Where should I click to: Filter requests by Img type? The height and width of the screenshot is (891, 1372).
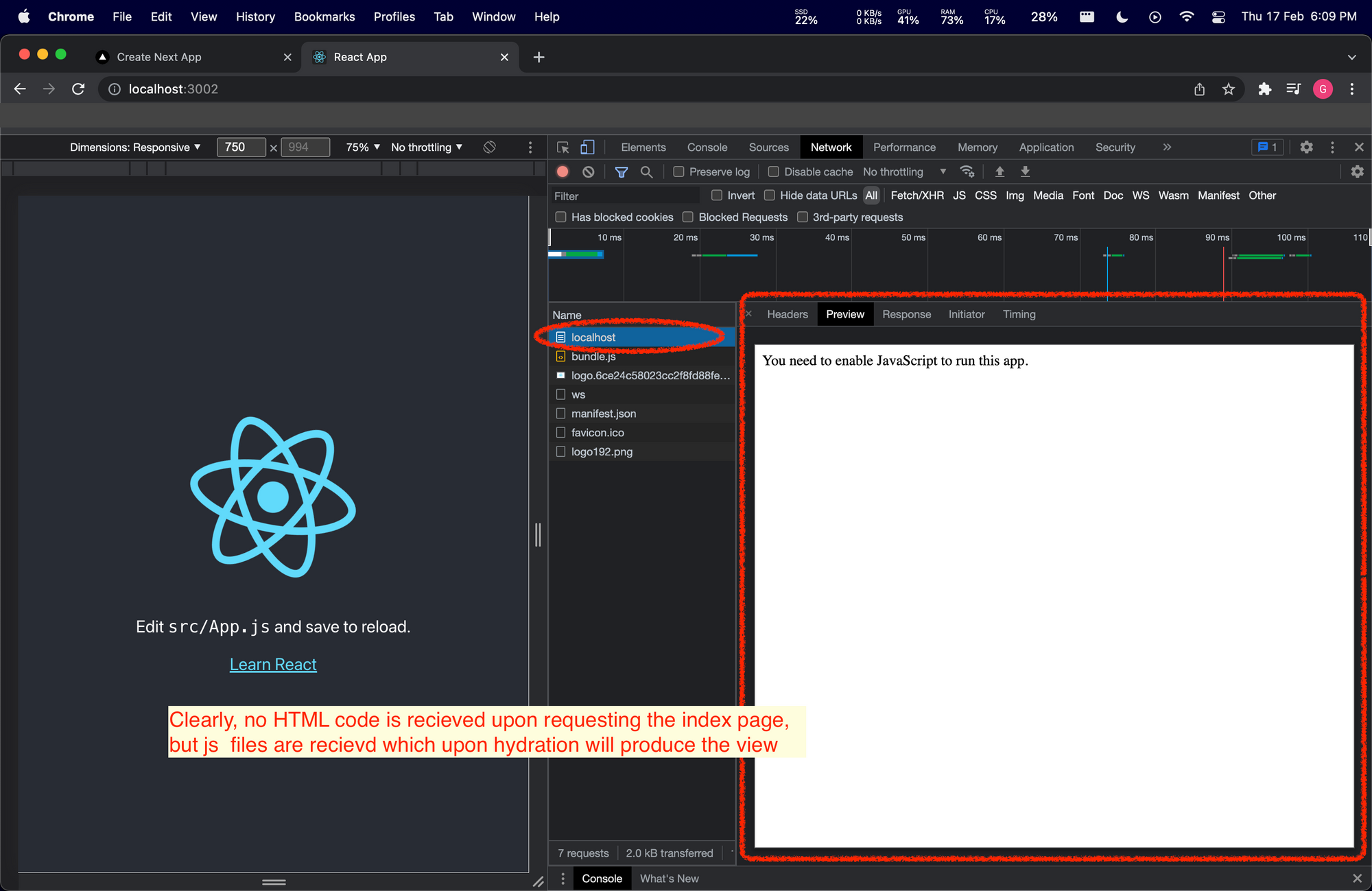[1015, 195]
